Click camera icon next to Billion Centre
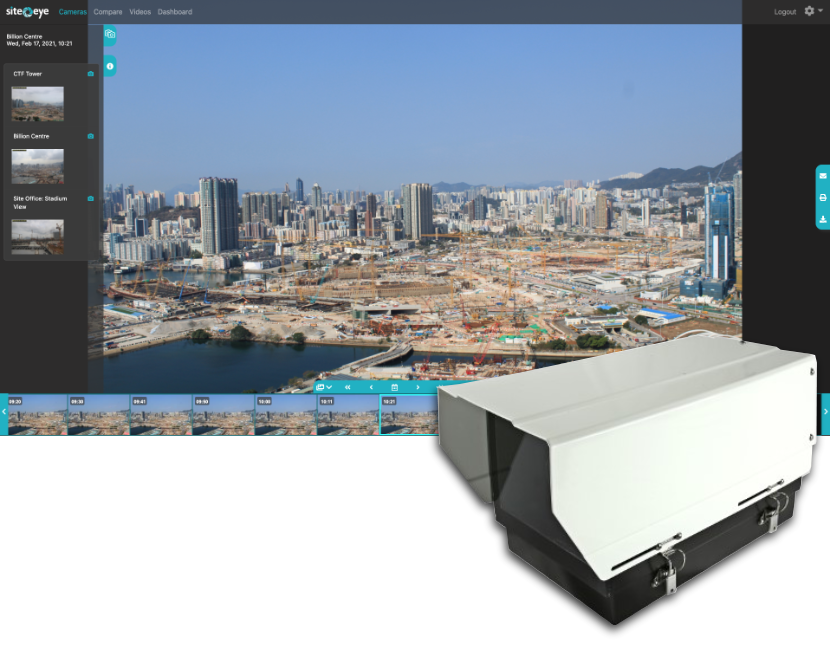The width and height of the screenshot is (830, 645). point(91,136)
